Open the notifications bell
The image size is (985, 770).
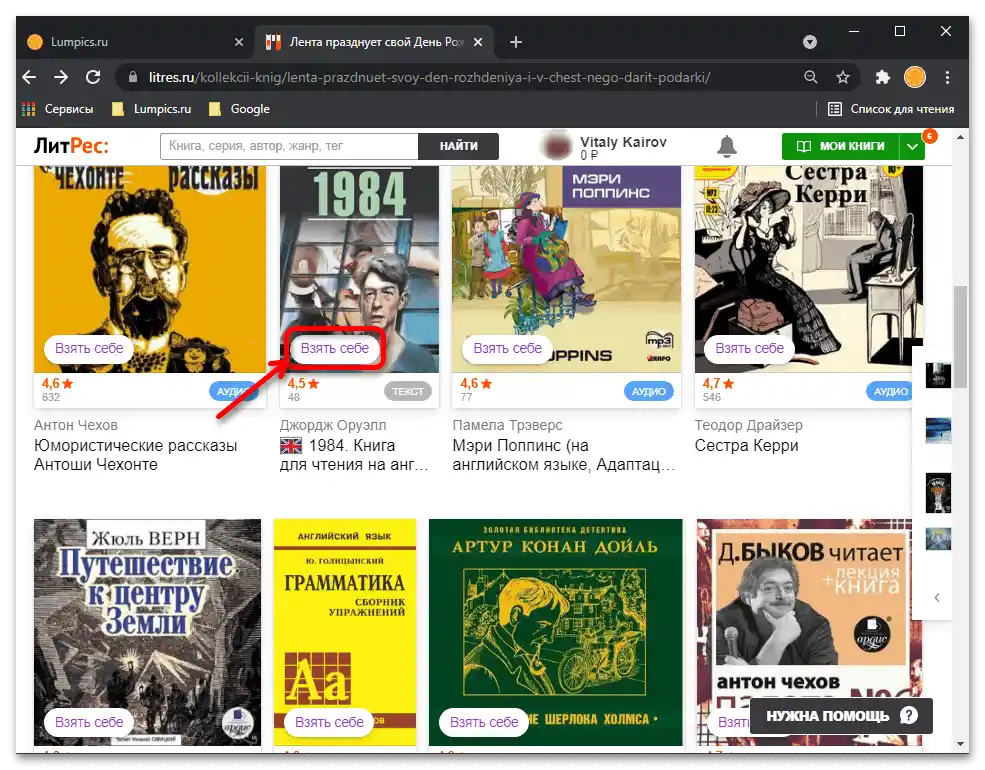[727, 146]
